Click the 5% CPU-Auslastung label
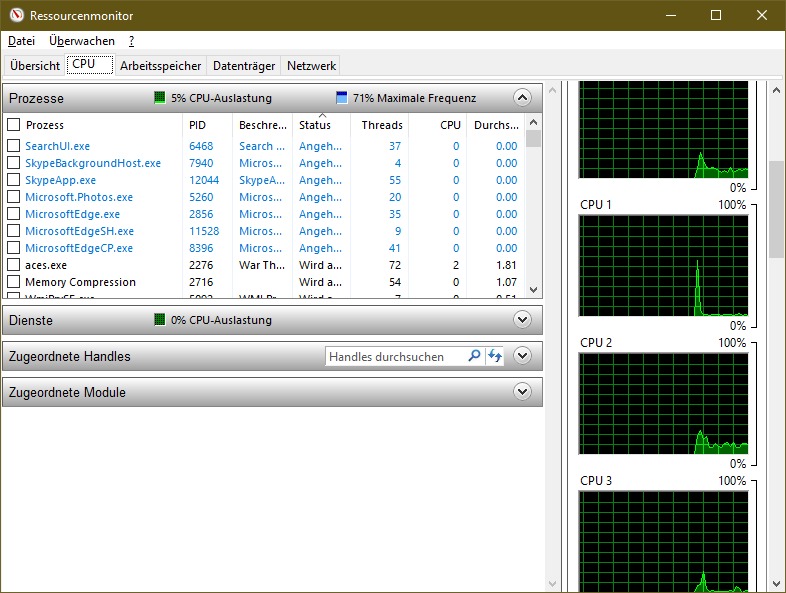 coord(222,98)
